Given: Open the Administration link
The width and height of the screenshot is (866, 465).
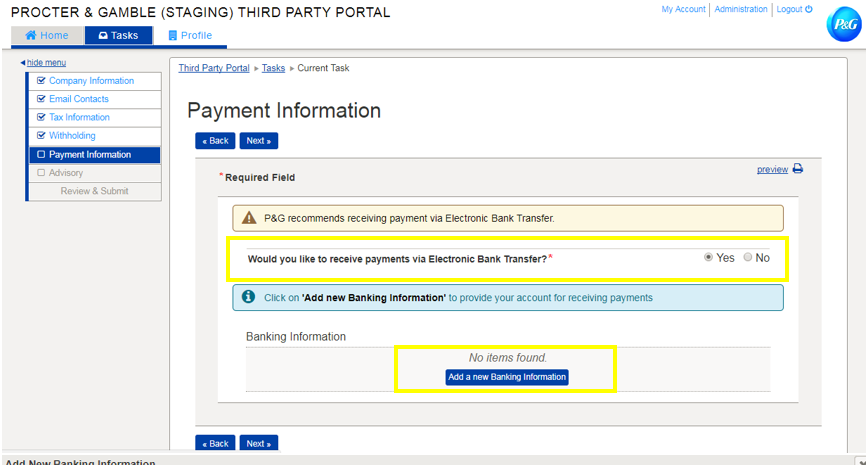Looking at the screenshot, I should (x=741, y=9).
